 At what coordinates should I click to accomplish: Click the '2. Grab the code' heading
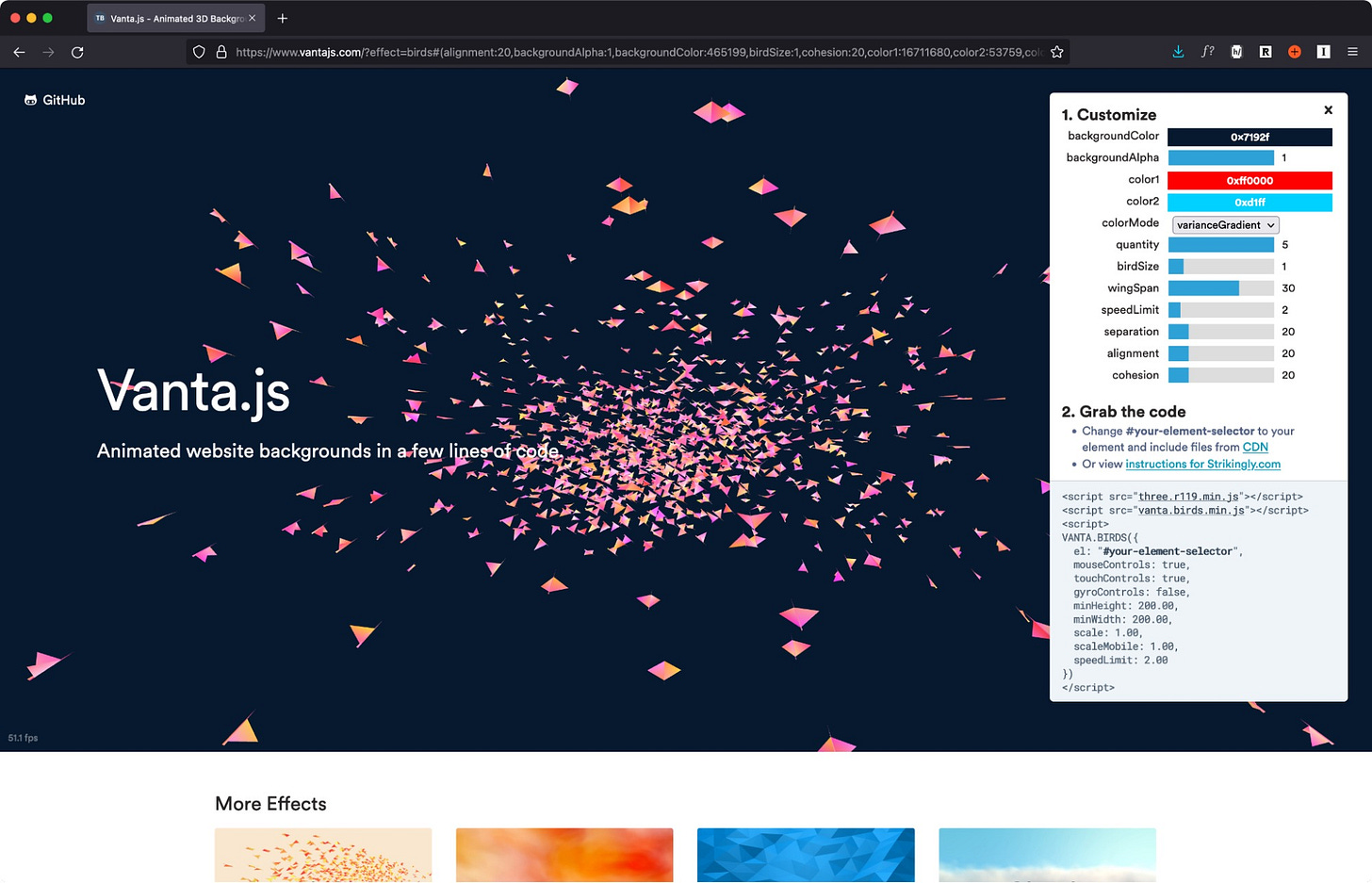1123,412
